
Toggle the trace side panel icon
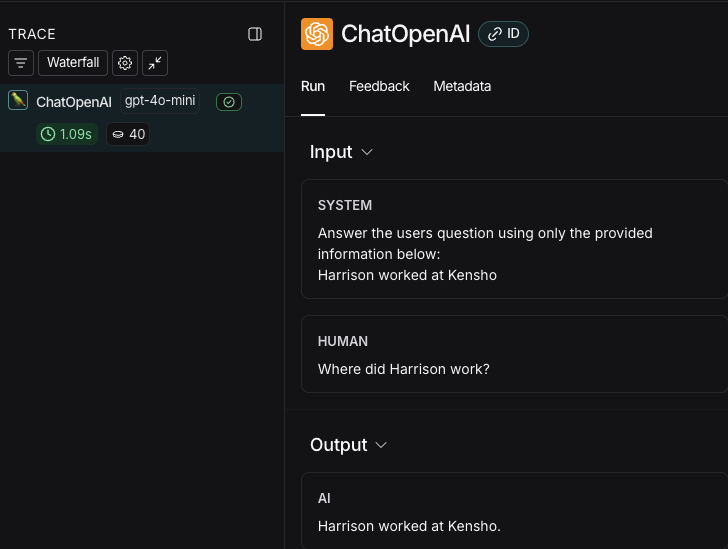click(x=255, y=34)
